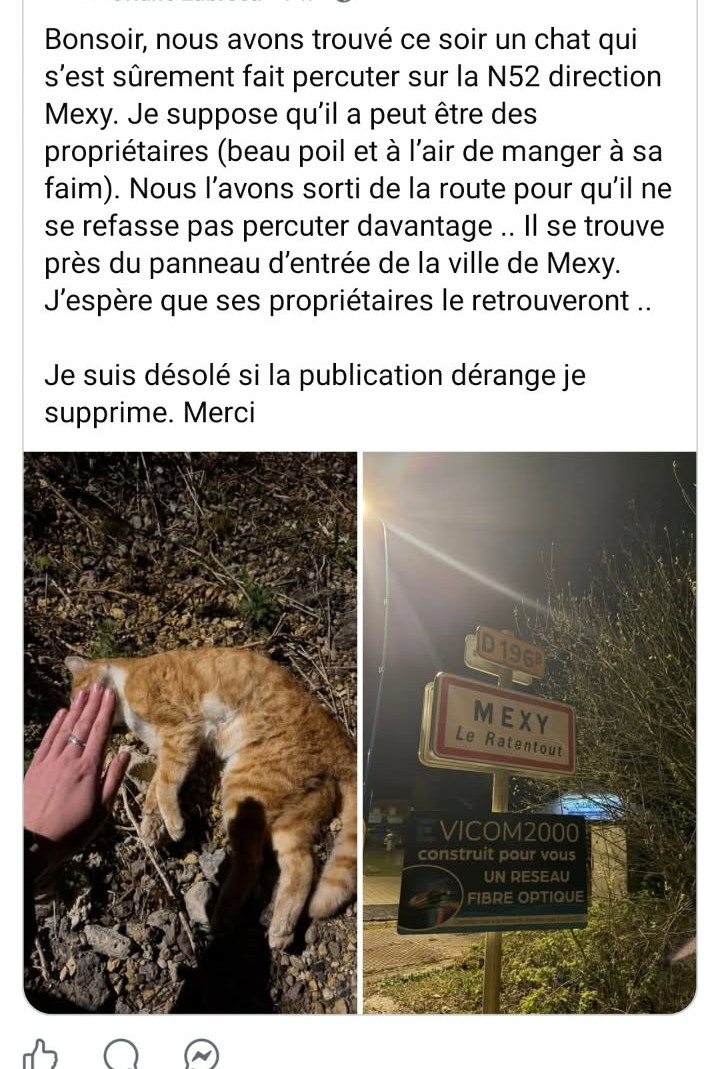Click the orange cat's body in the photo
Screen dimensions: 720x1069
click(x=232, y=764)
